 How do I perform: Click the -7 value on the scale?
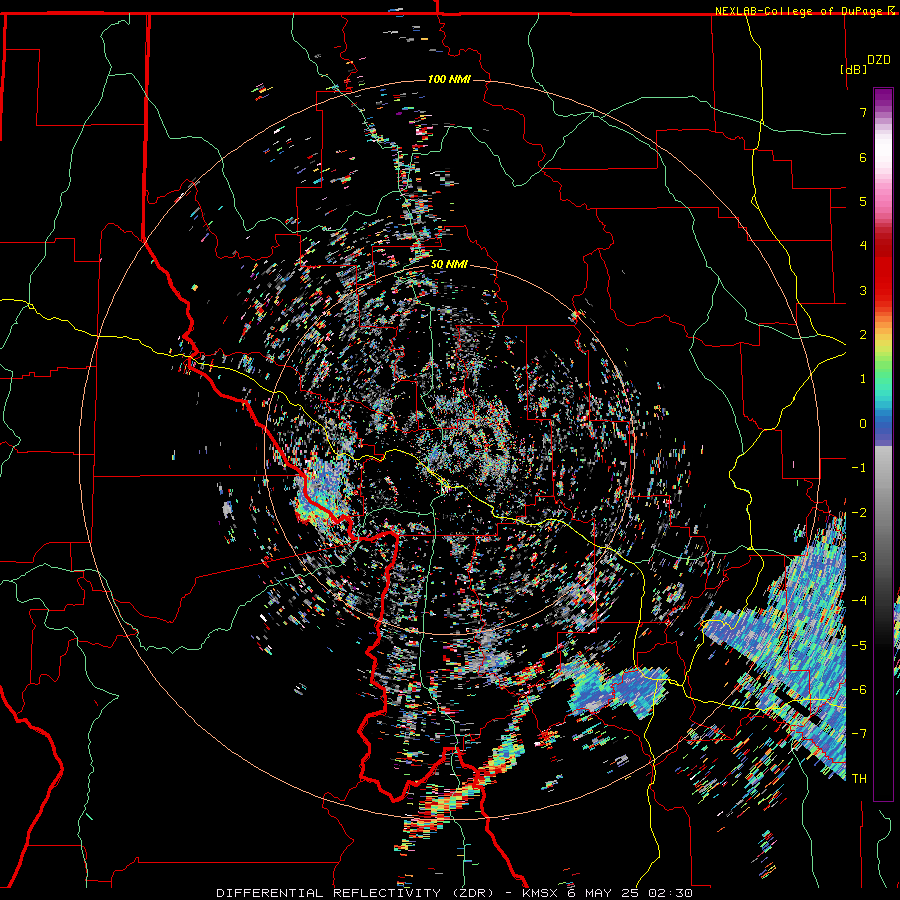859,734
